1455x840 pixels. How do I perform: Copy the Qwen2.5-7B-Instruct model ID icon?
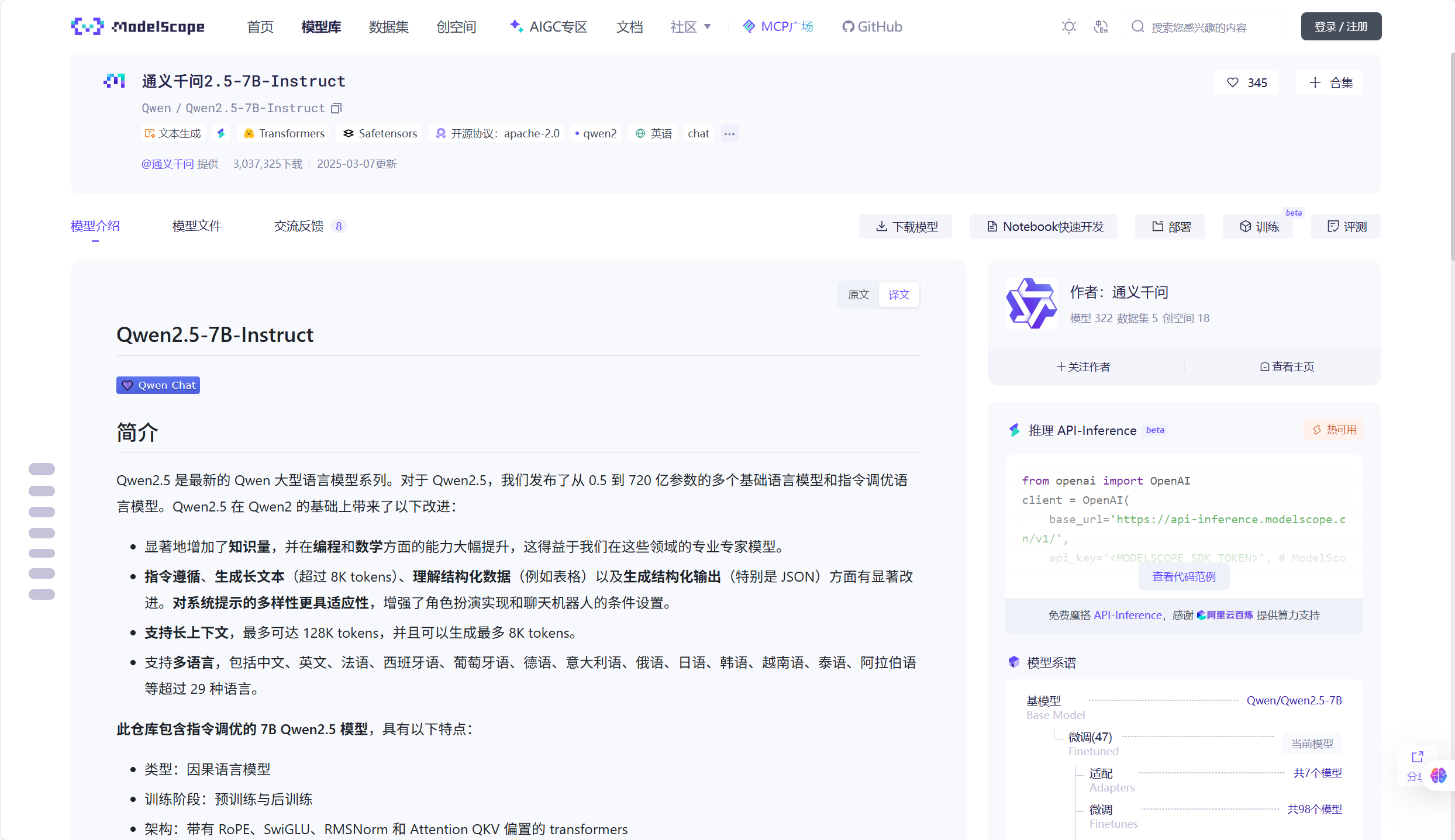[336, 108]
